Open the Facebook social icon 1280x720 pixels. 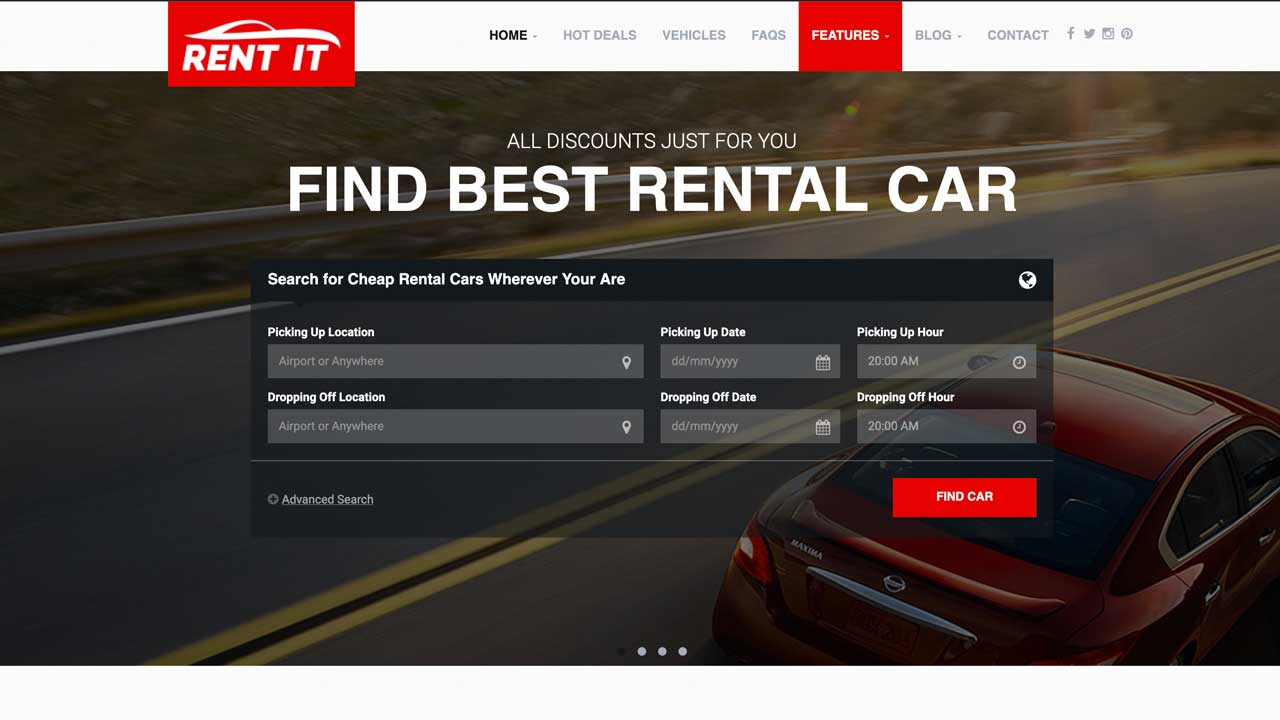[x=1070, y=34]
